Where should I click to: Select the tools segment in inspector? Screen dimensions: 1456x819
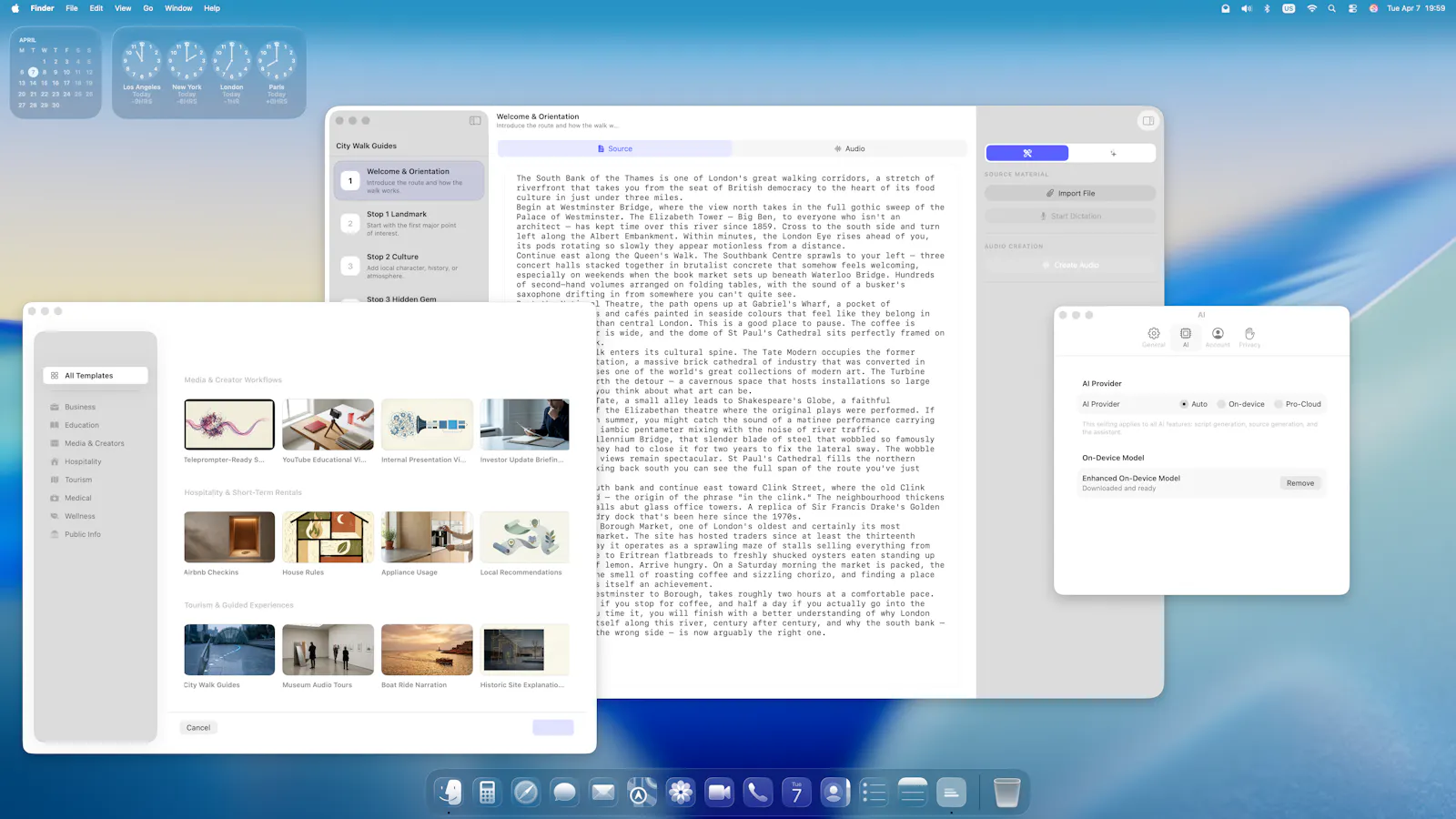point(1027,153)
